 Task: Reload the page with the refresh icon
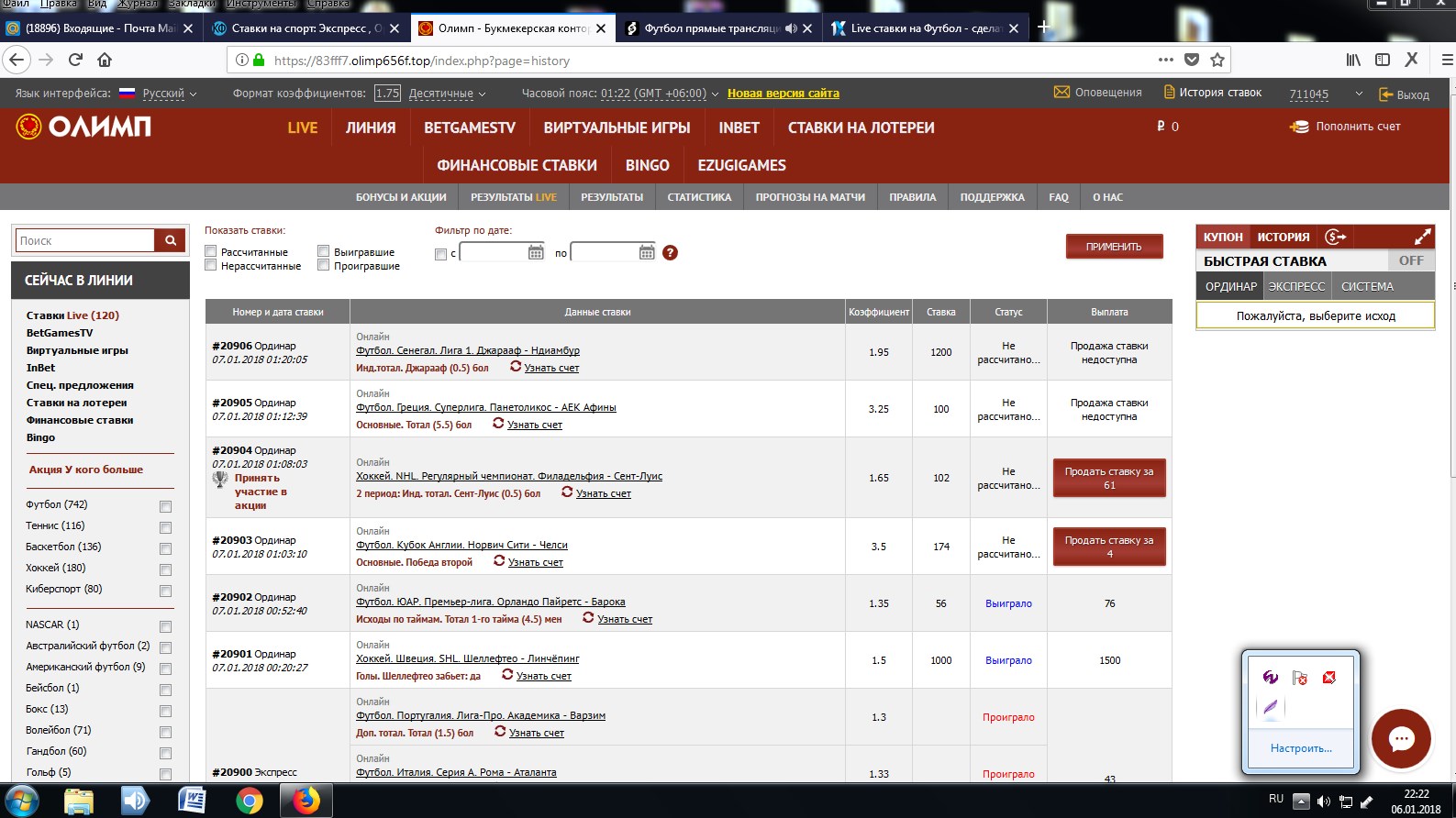(x=76, y=60)
